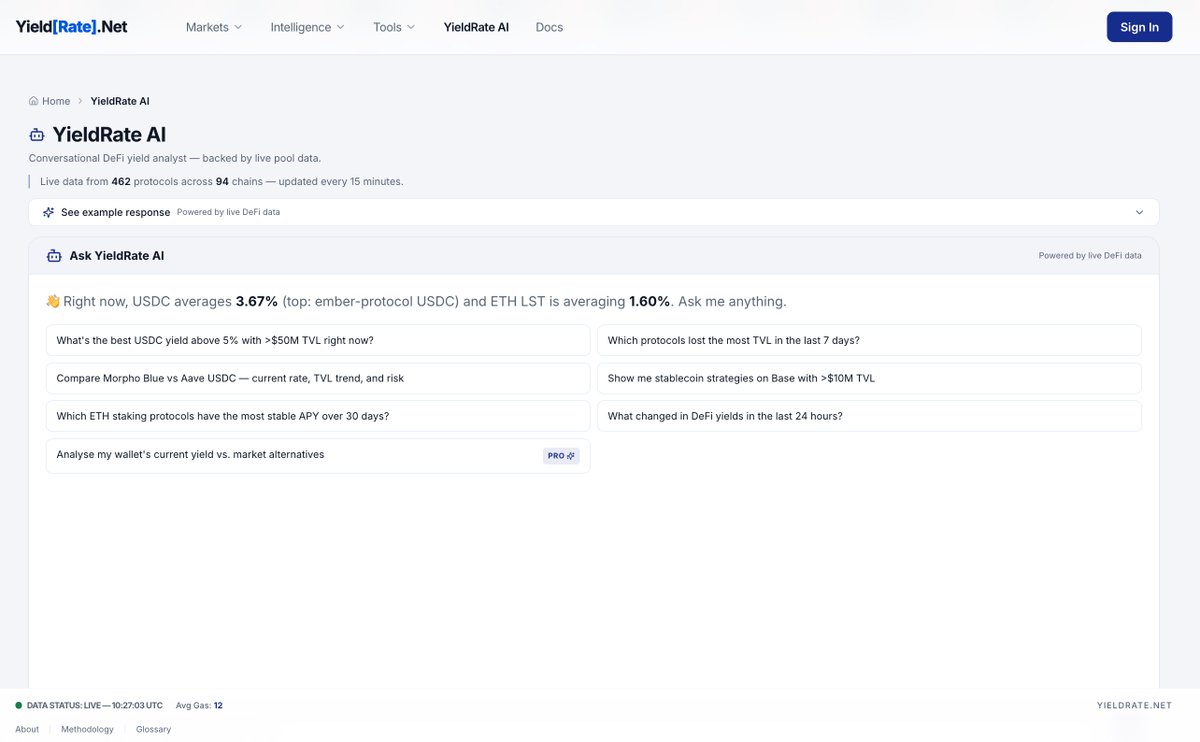
Task: Click the 3.67% USDC average value
Action: (257, 301)
